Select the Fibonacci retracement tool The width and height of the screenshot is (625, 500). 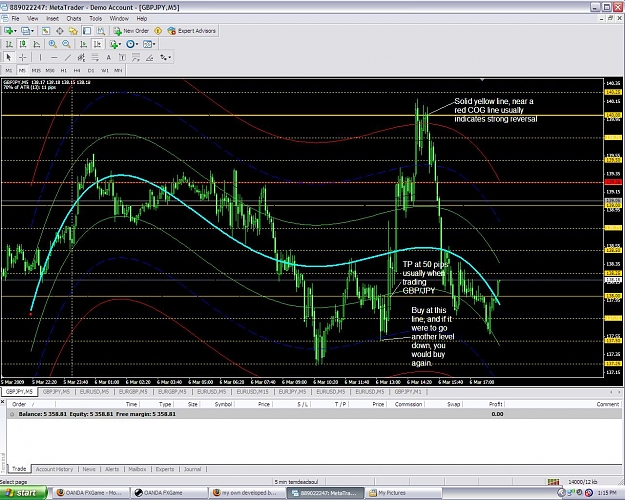tap(95, 57)
